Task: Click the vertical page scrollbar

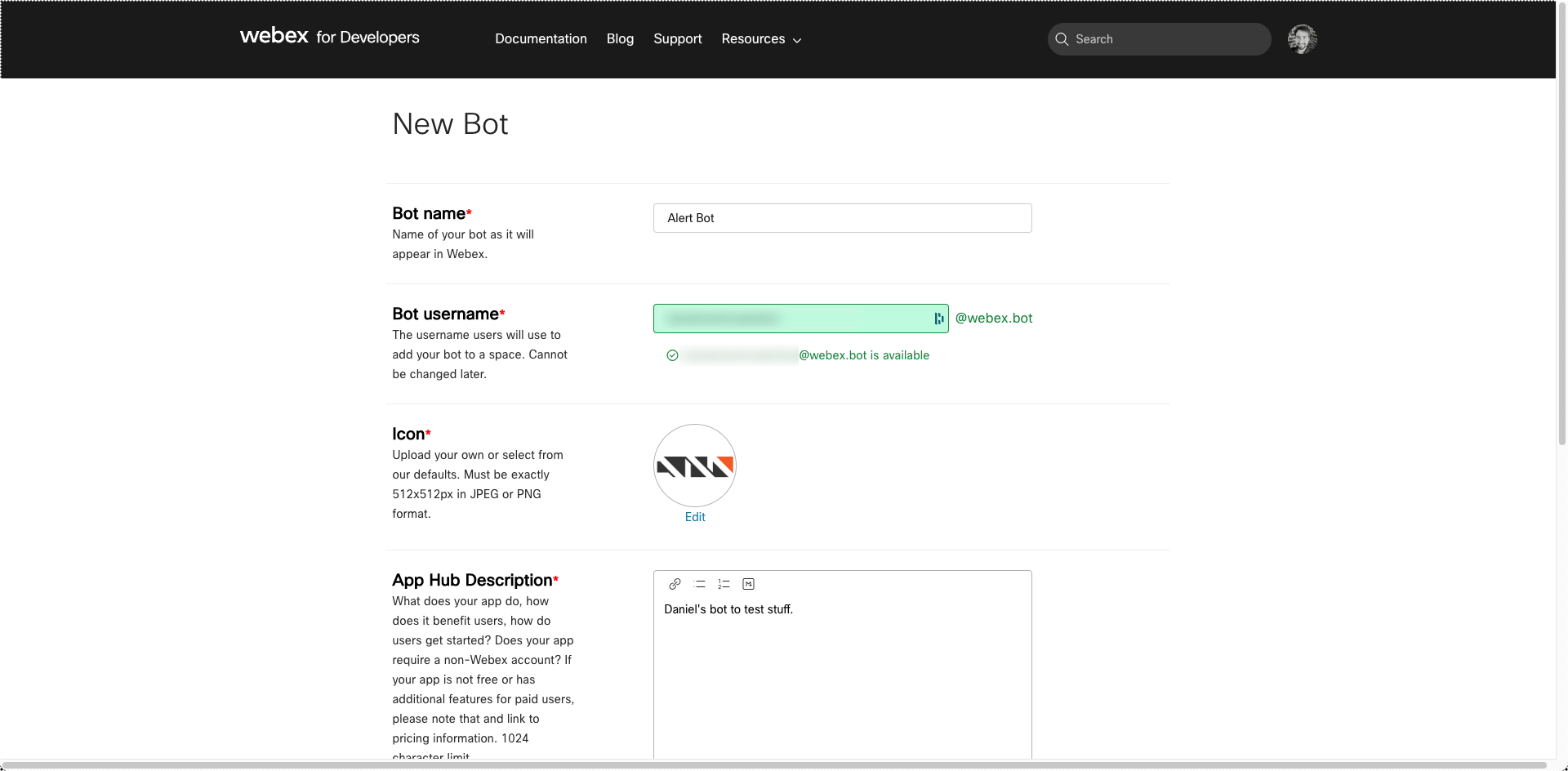Action: tap(1561, 222)
